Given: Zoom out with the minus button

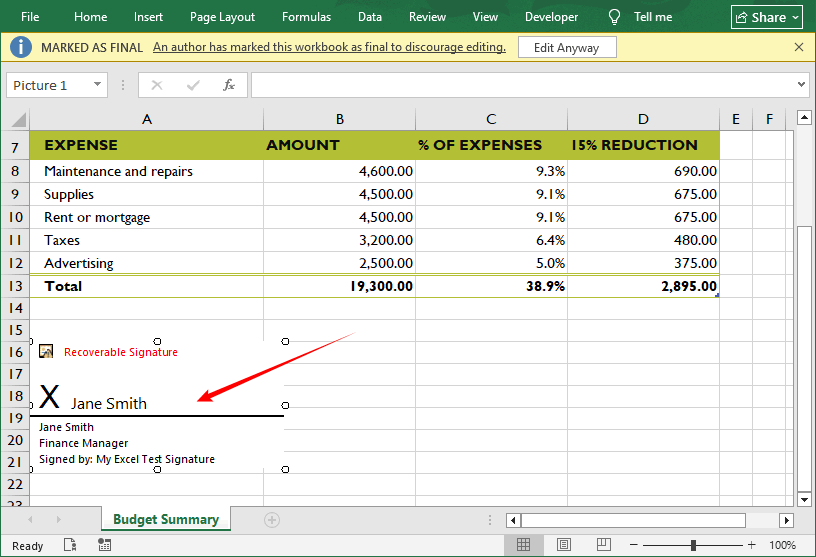Looking at the screenshot, I should pyautogui.click(x=633, y=545).
